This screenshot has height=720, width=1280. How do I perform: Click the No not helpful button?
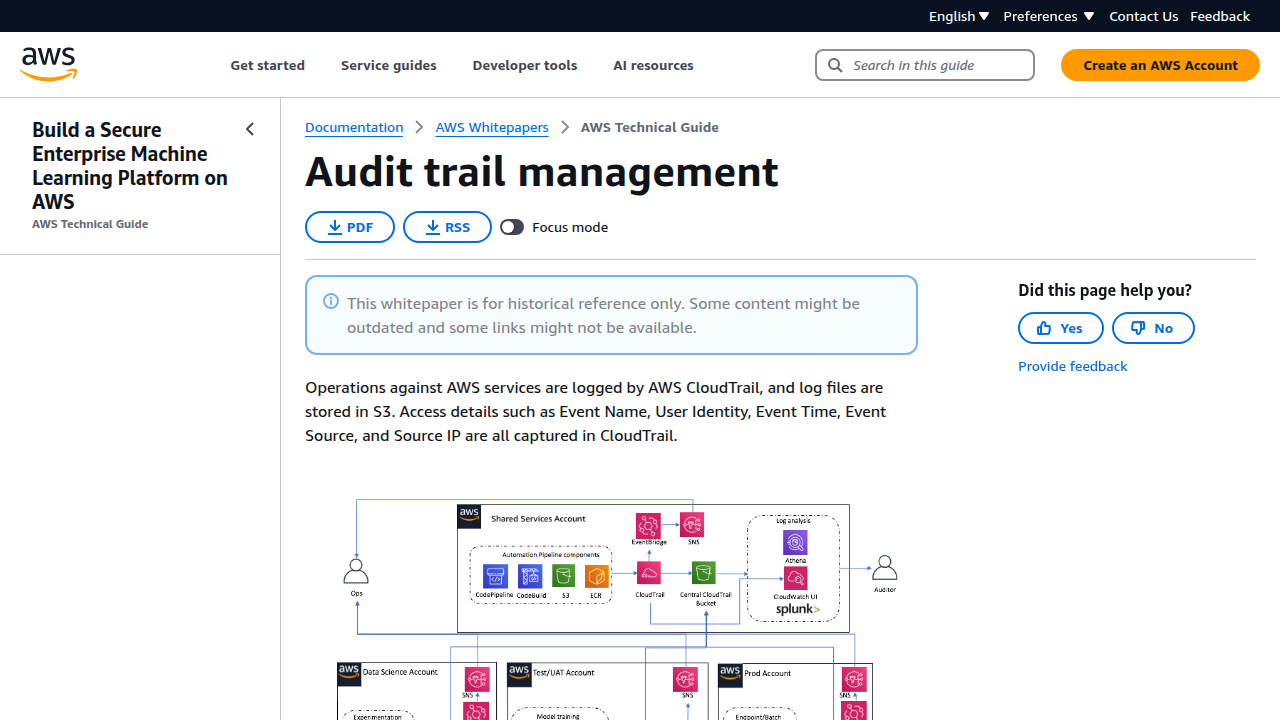pyautogui.click(x=1153, y=328)
